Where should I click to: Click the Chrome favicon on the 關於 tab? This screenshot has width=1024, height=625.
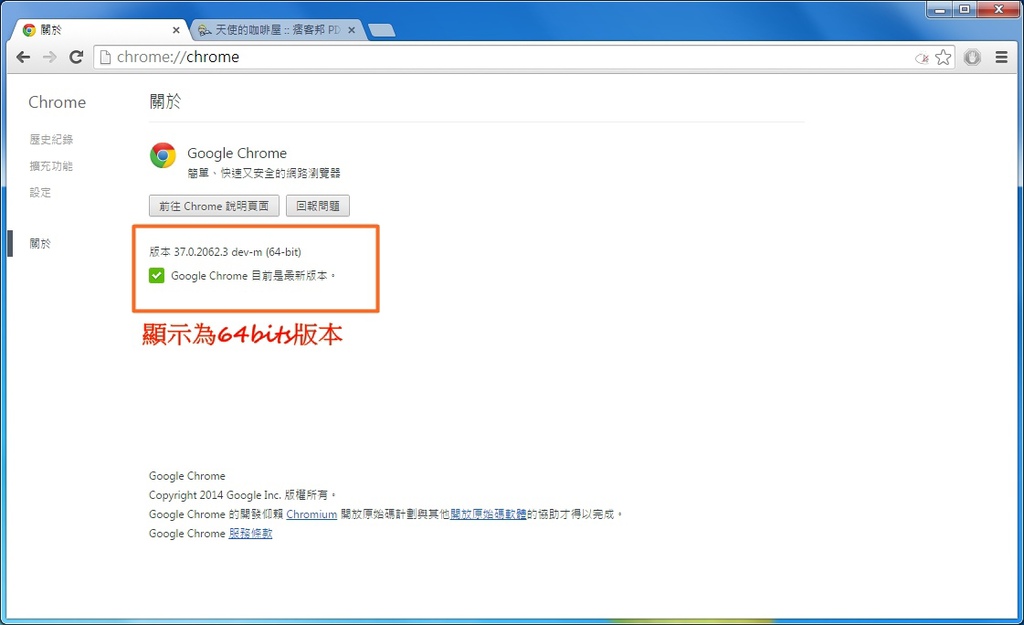(x=29, y=30)
